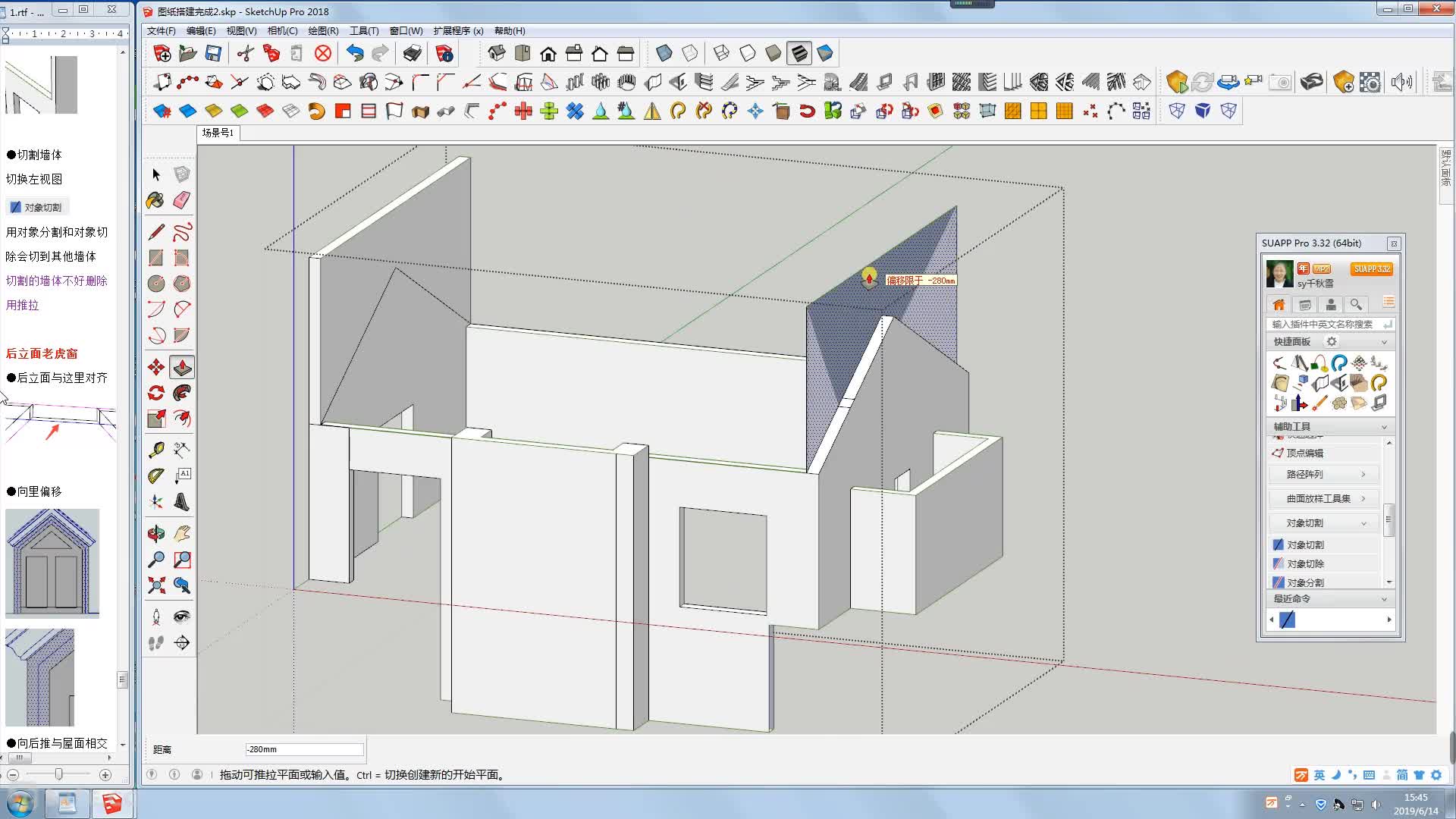Click the SUAPP panel vertical scrollbar
This screenshot has width=1456, height=819.
pyautogui.click(x=1389, y=519)
